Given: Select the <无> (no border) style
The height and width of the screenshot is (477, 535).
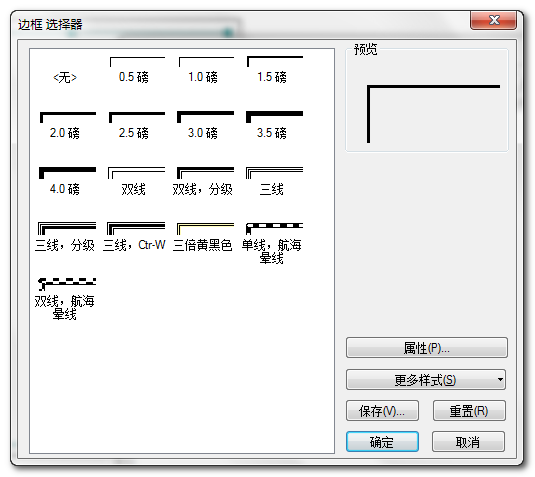Looking at the screenshot, I should [x=65, y=77].
